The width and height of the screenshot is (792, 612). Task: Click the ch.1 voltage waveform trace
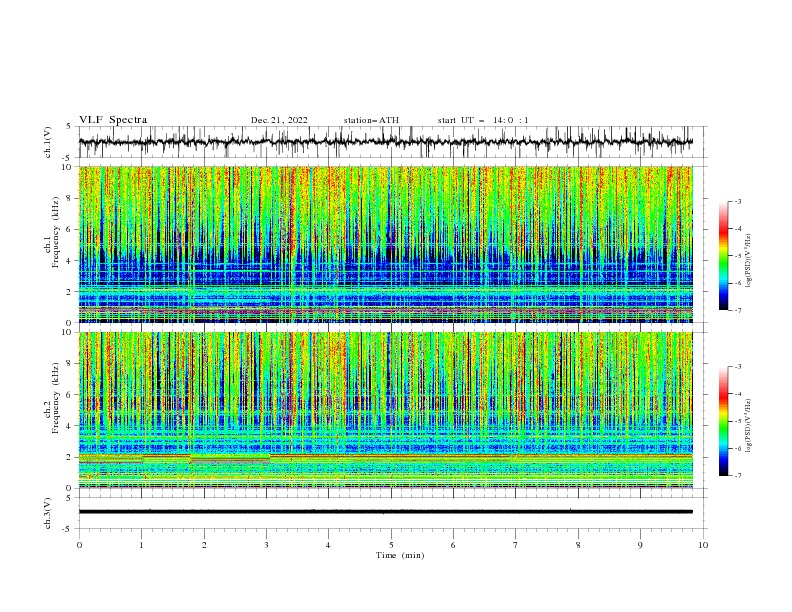(x=385, y=142)
